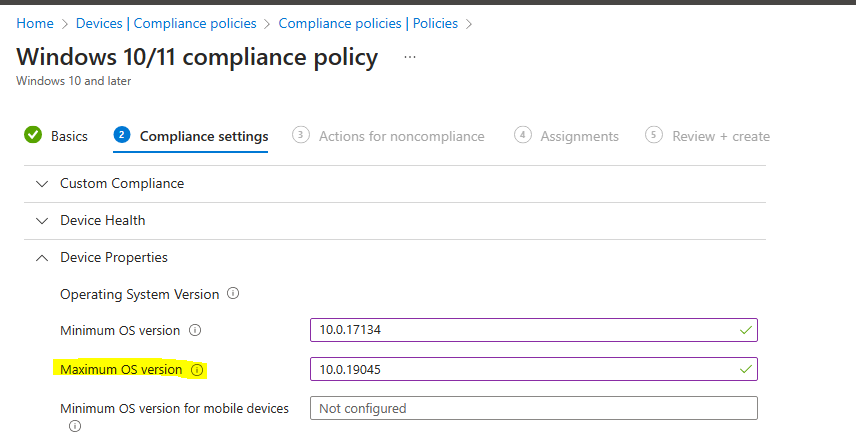Image resolution: width=856 pixels, height=439 pixels.
Task: Show info tooltip for Minimum OS version
Action: [x=195, y=330]
